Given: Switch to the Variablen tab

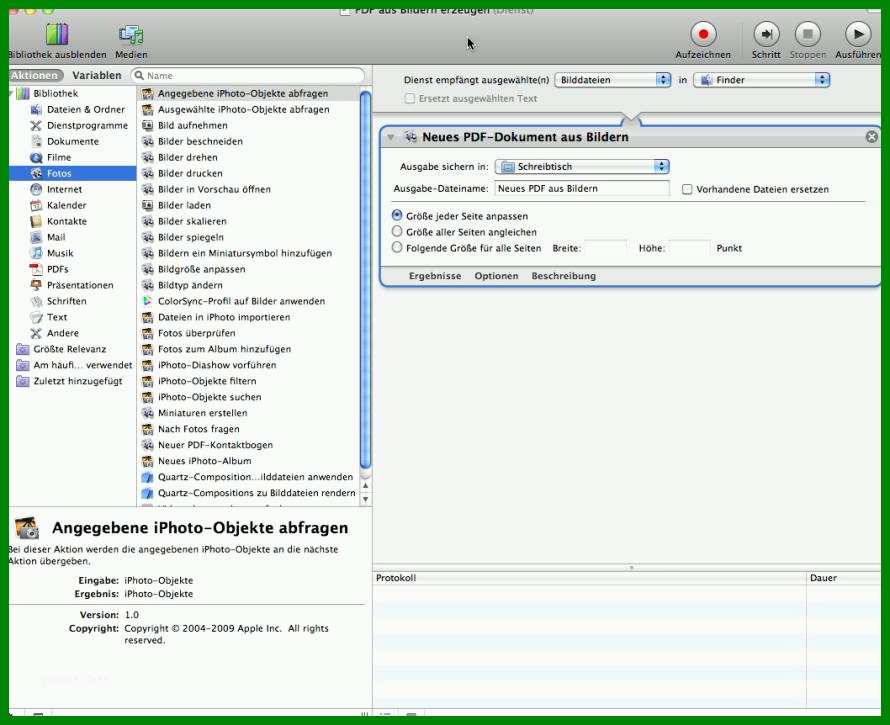Looking at the screenshot, I should pyautogui.click(x=96, y=75).
